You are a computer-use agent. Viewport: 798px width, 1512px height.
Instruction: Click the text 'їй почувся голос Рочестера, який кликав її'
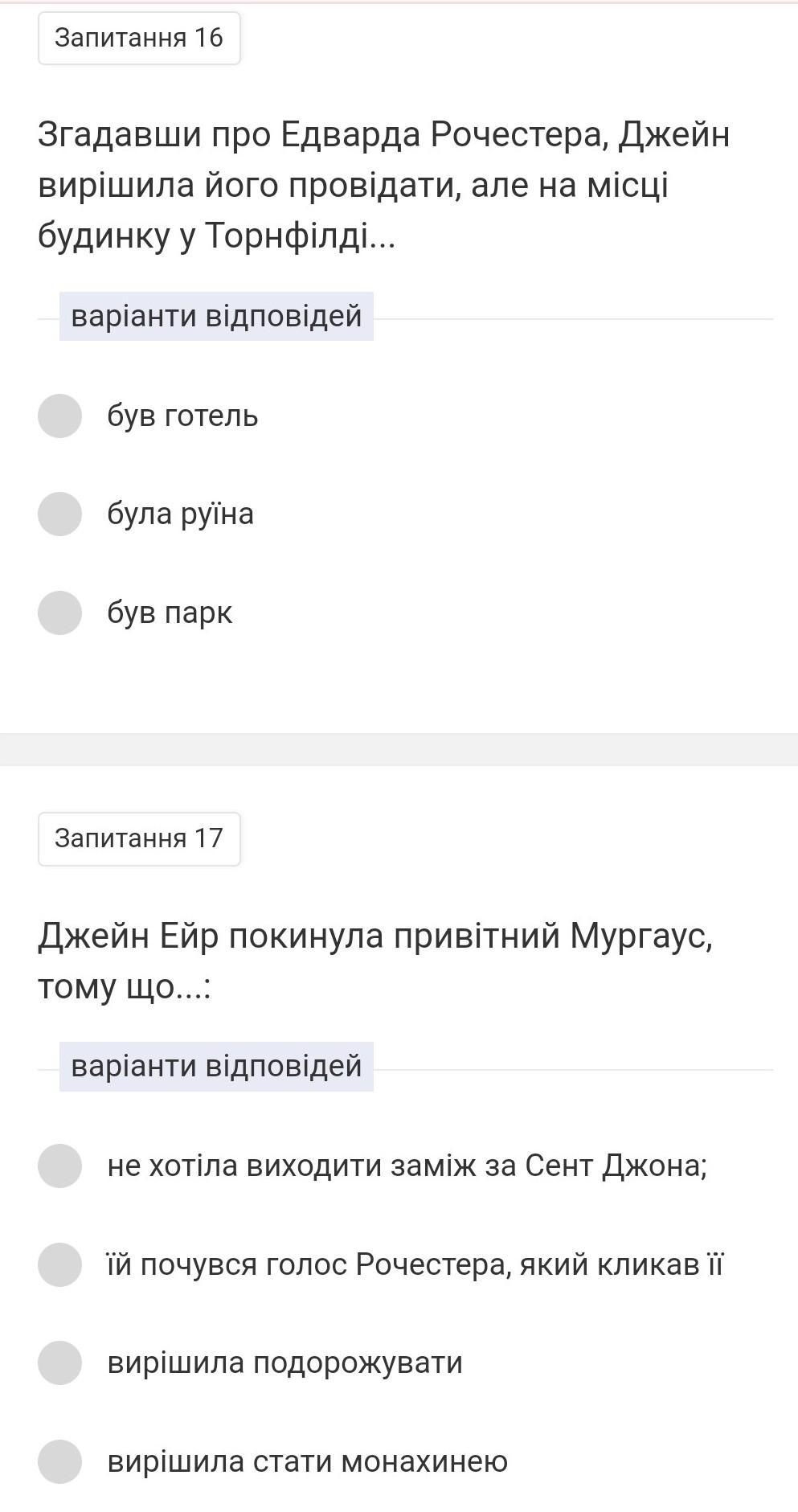[415, 1264]
